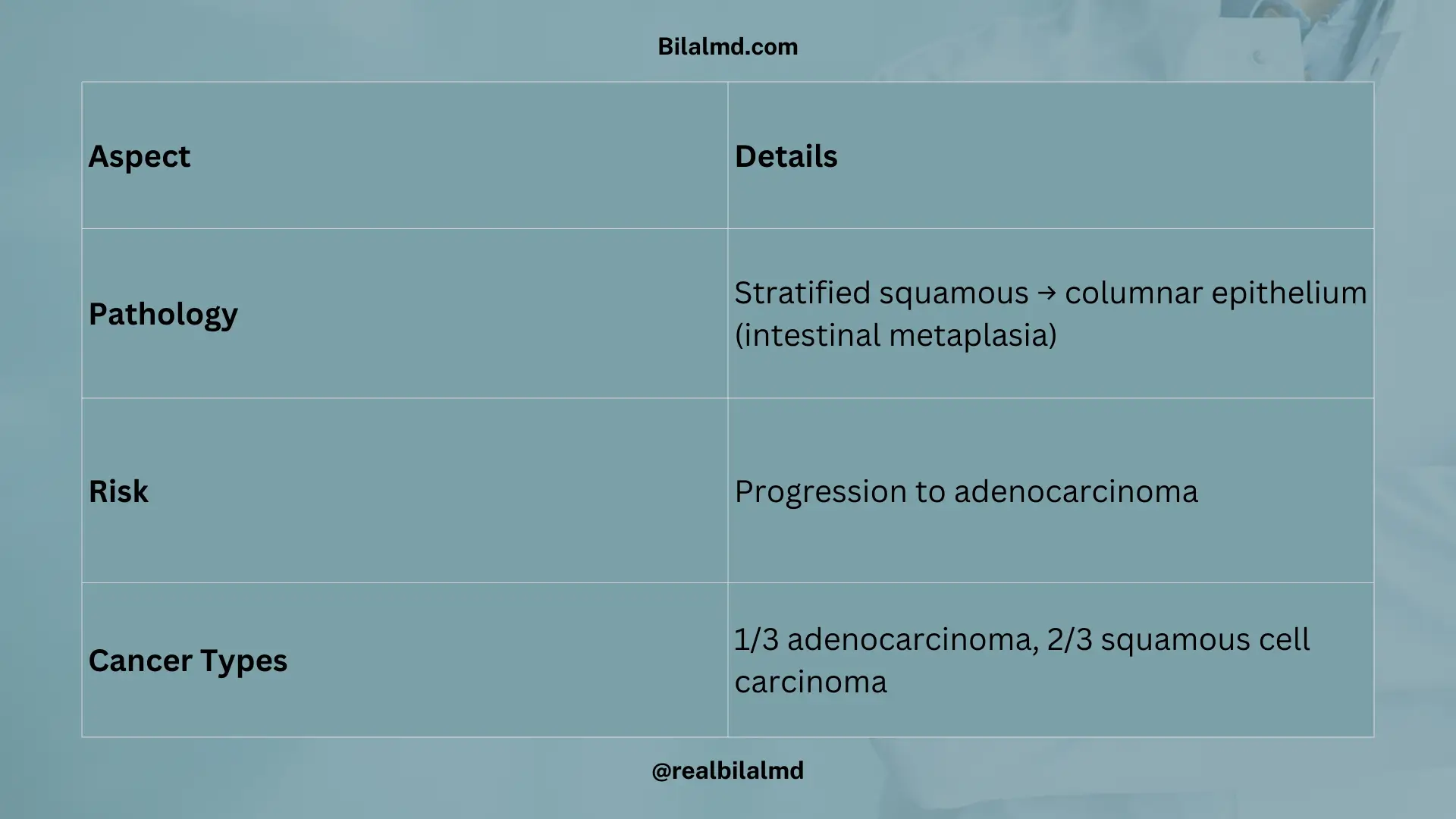
Task: Click the word "carcinoma" on last line
Action: tap(810, 682)
